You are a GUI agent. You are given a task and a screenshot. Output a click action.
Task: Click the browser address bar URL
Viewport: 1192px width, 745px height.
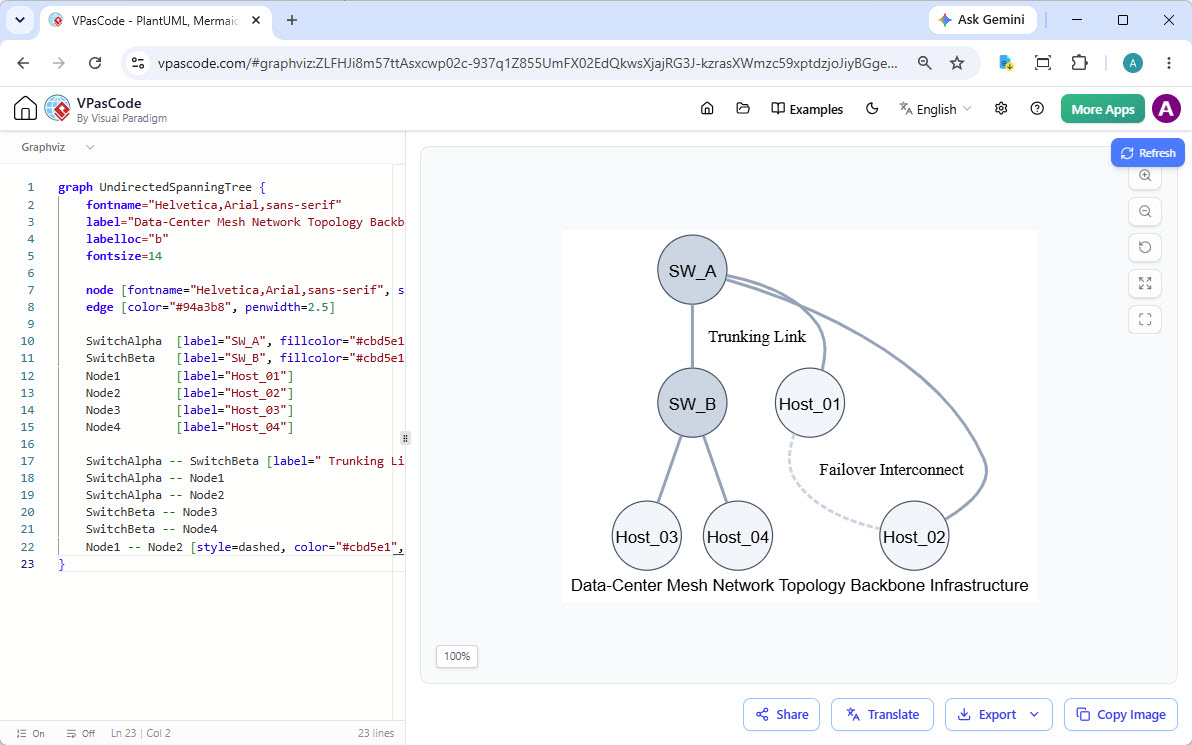click(x=527, y=63)
